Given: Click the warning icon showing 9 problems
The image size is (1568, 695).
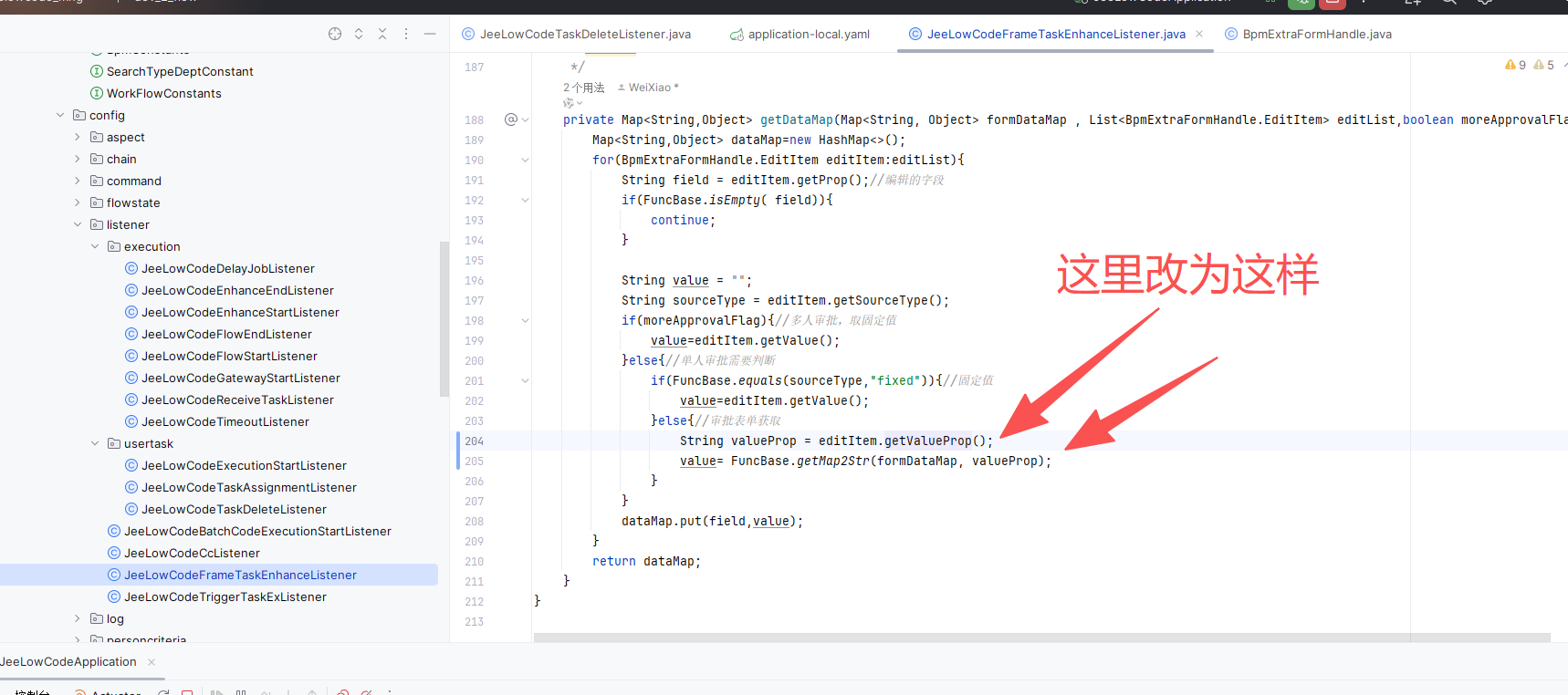Looking at the screenshot, I should click(1515, 65).
